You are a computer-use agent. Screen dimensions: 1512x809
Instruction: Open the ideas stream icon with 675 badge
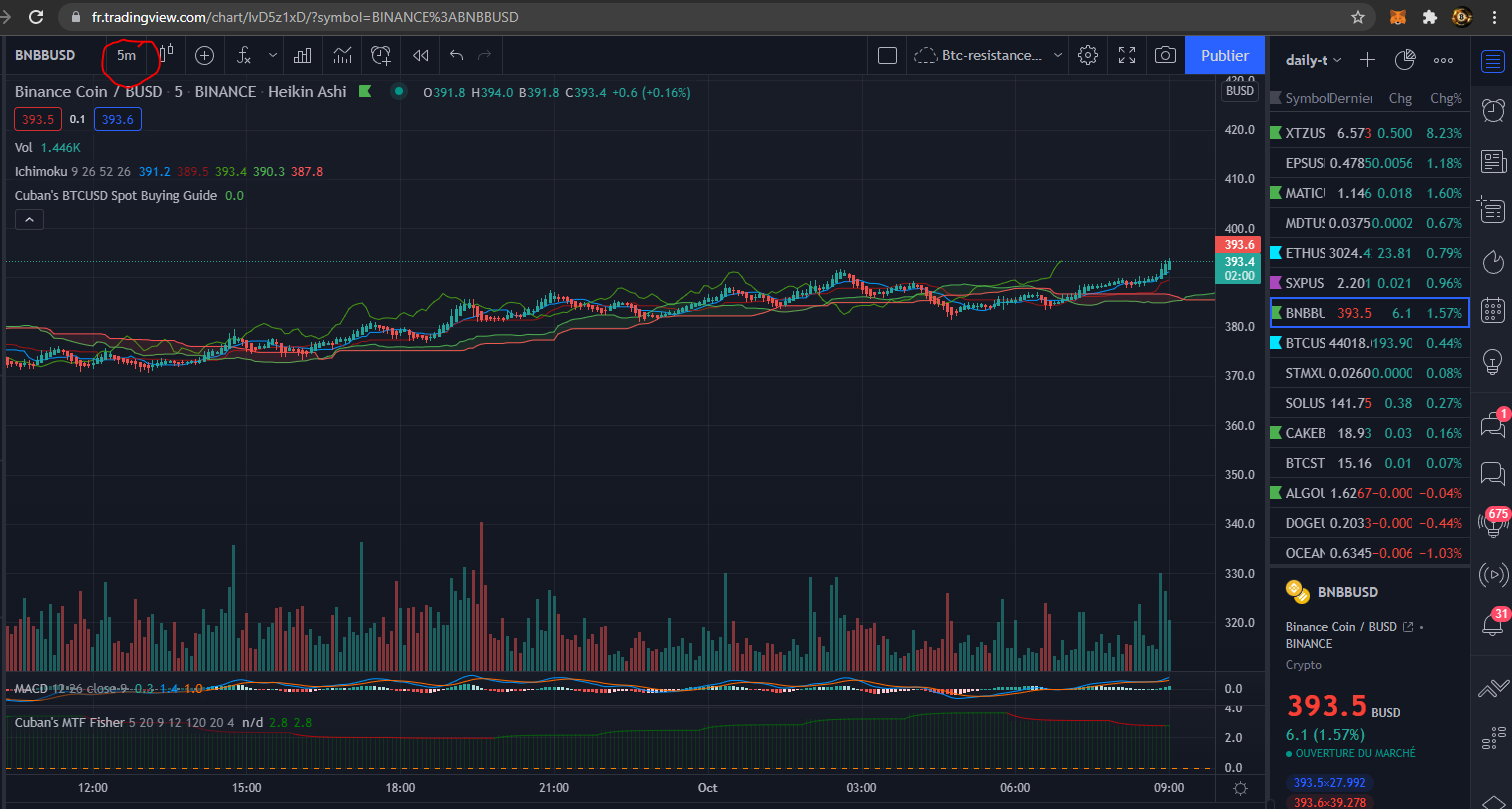coord(1492,523)
